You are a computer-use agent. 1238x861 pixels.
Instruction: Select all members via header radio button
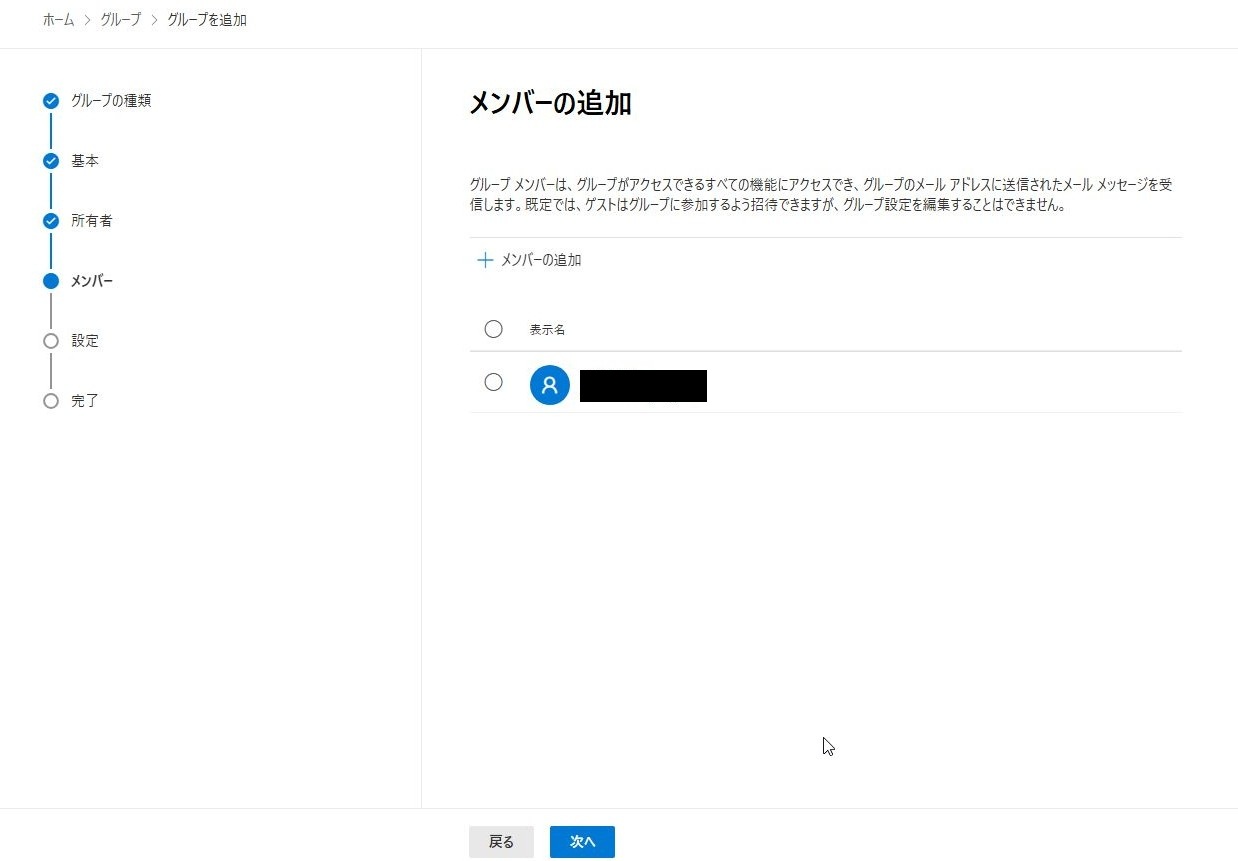tap(493, 329)
